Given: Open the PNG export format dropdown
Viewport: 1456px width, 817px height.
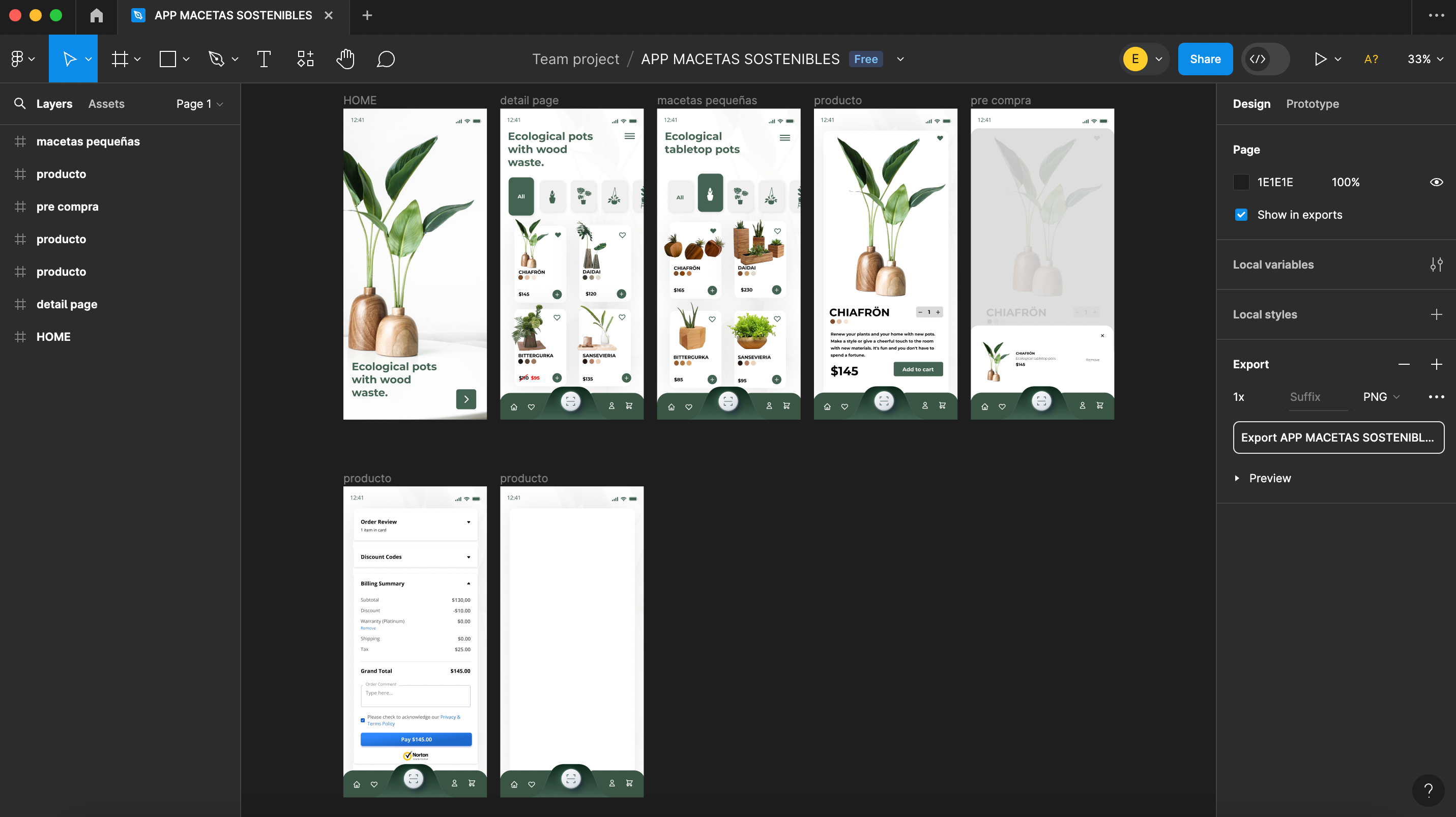Looking at the screenshot, I should tap(1381, 397).
